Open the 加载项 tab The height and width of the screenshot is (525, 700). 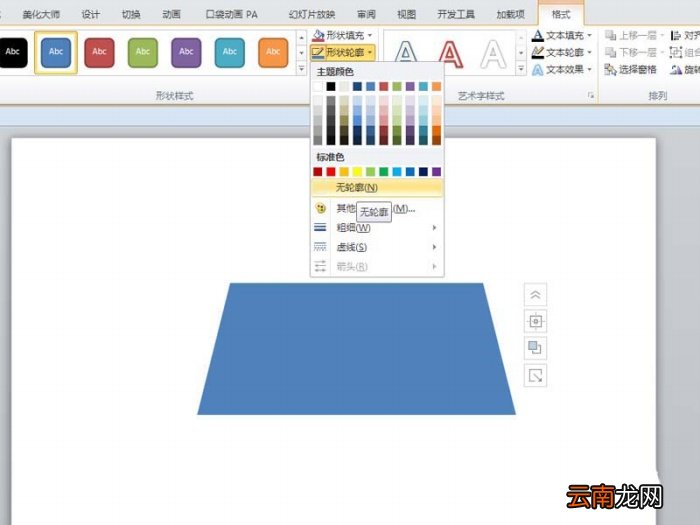click(510, 14)
